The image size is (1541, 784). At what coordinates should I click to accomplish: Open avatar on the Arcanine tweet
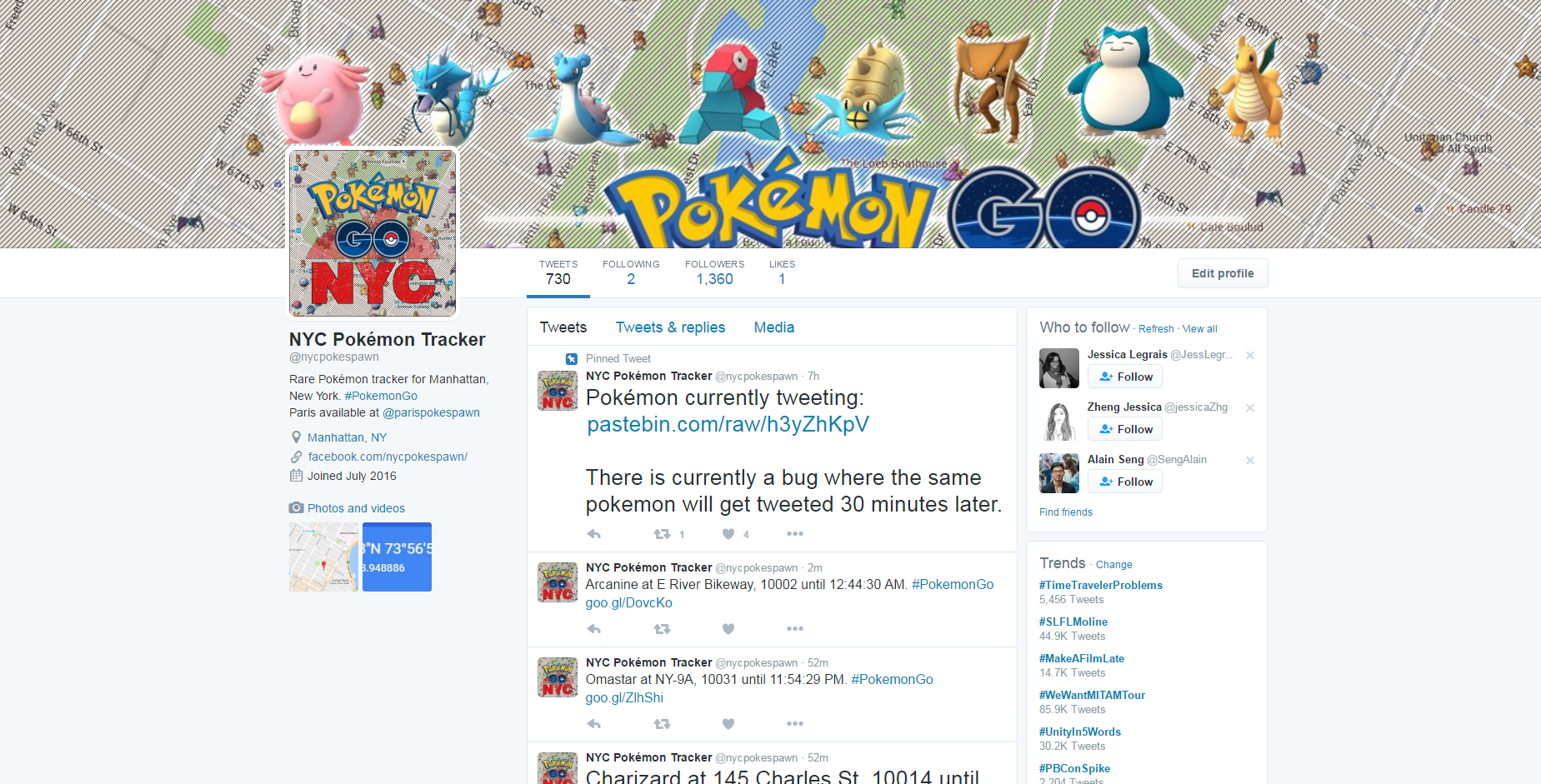(558, 582)
